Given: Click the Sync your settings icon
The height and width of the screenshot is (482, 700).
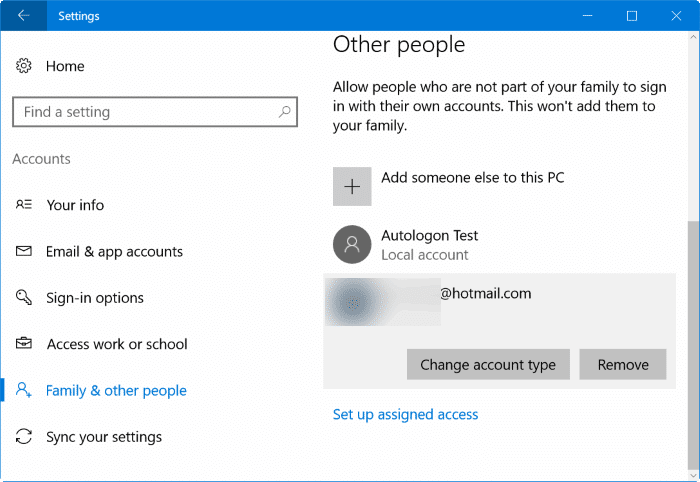Looking at the screenshot, I should pyautogui.click(x=24, y=437).
